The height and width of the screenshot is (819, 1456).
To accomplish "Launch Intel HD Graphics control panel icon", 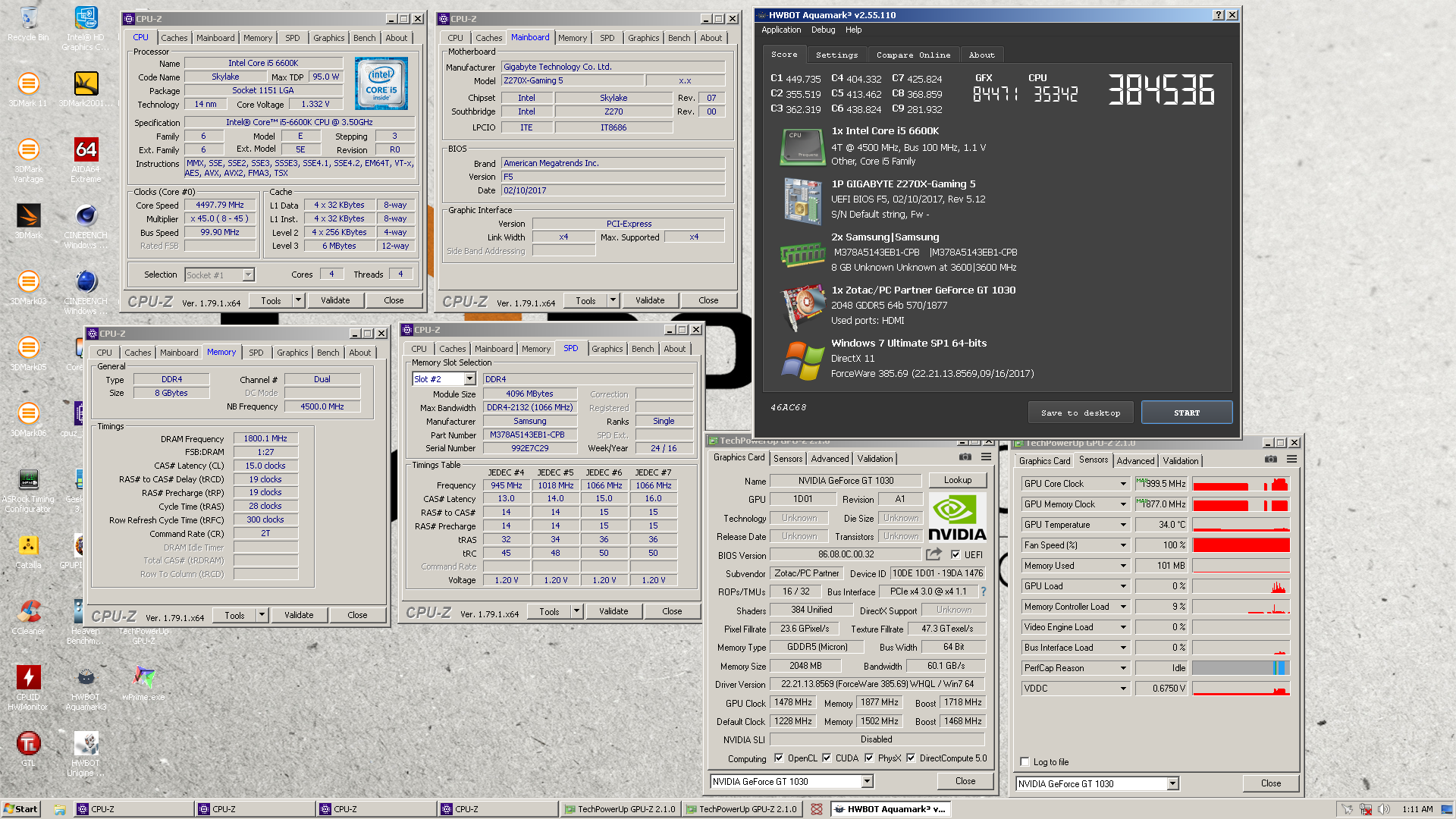I will 86,28.
